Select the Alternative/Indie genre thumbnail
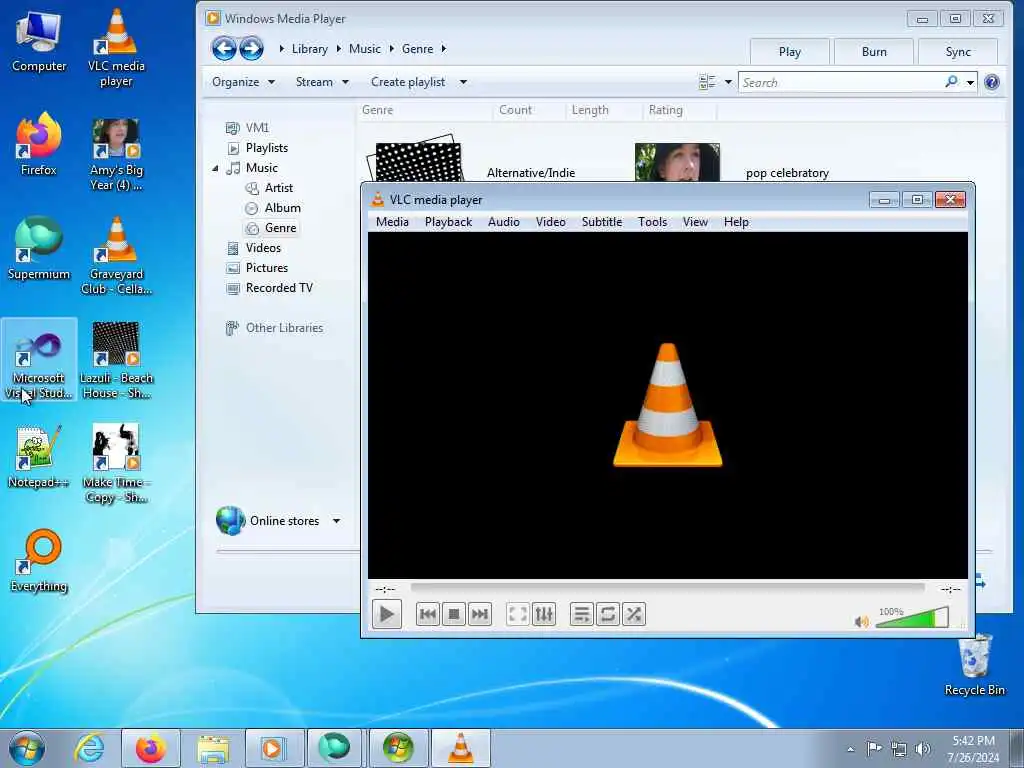This screenshot has height=768, width=1024. [x=415, y=160]
